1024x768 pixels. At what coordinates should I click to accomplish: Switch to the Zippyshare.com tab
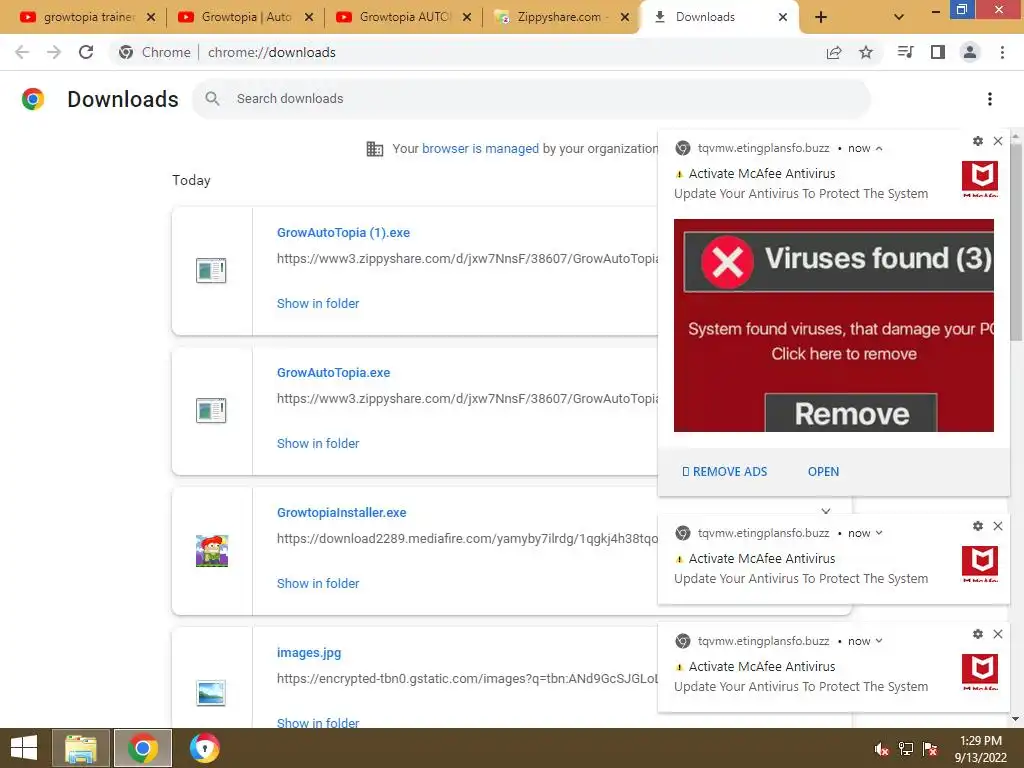[x=562, y=17]
